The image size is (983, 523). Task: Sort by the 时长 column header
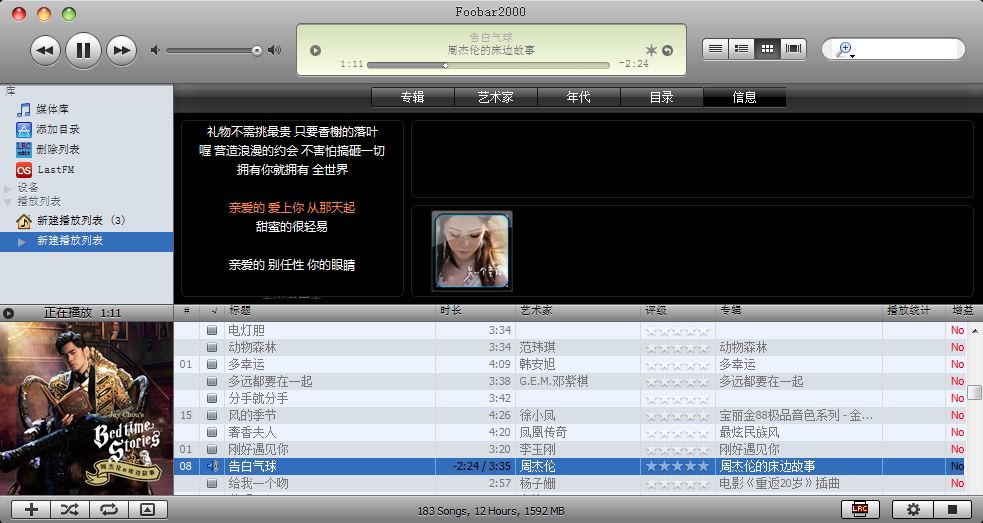tap(476, 311)
